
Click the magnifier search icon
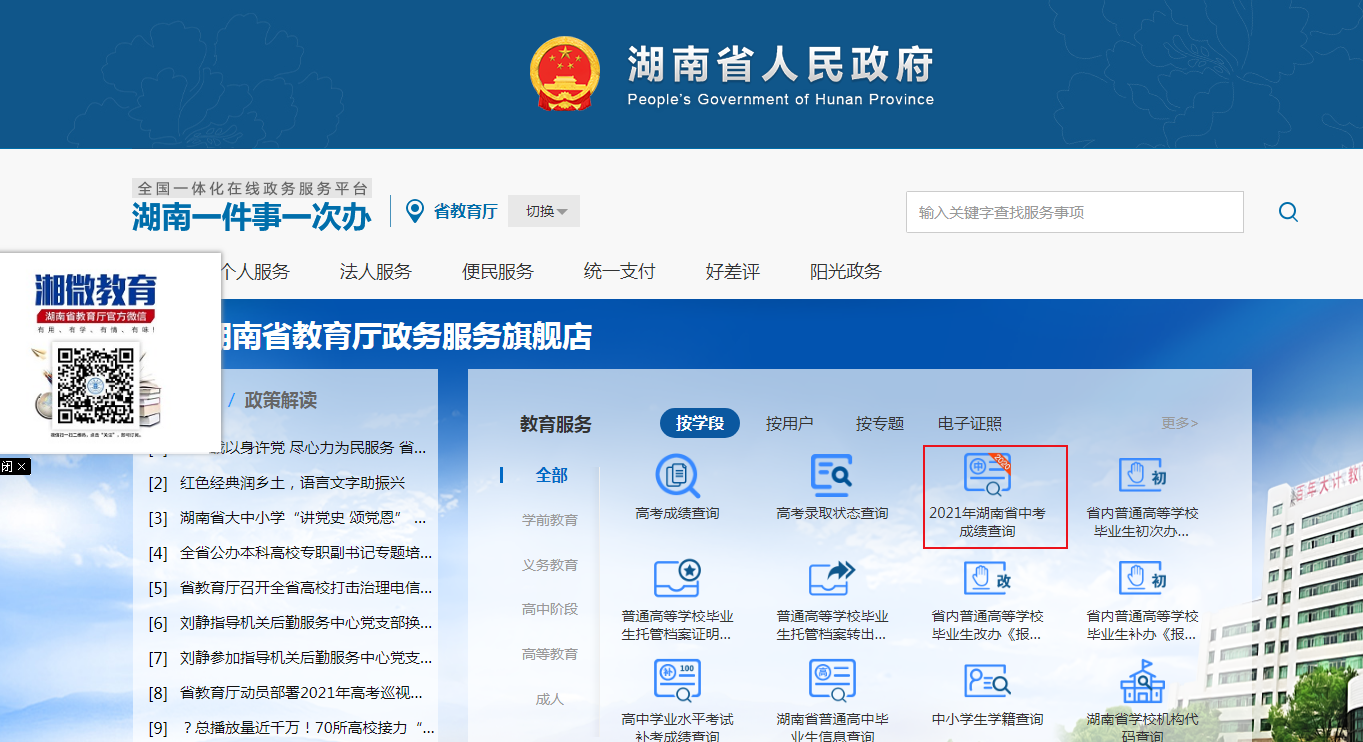pos(1288,212)
